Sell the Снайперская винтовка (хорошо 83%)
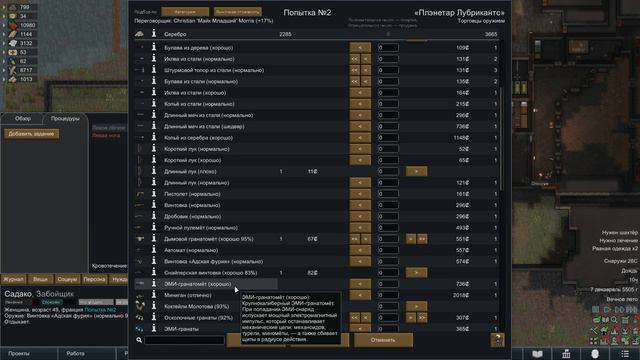Screen dimensions: 640x360 pos(416,273)
